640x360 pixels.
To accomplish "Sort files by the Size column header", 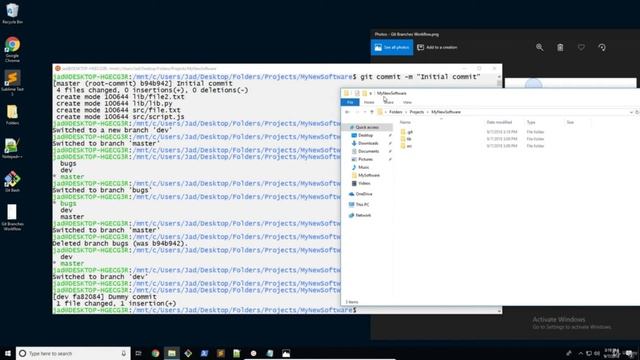I will coord(570,122).
